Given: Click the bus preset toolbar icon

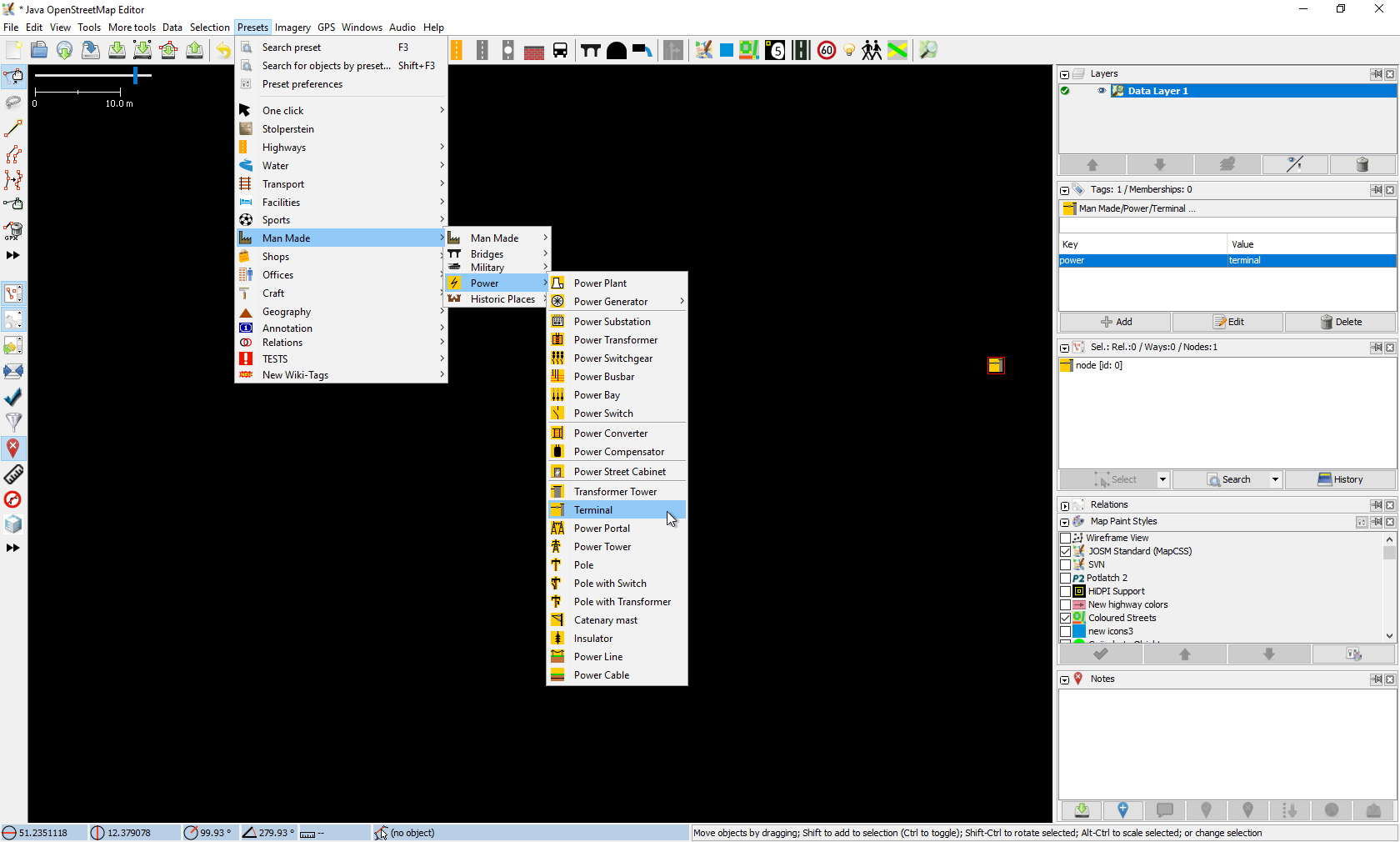Looking at the screenshot, I should pos(561,51).
